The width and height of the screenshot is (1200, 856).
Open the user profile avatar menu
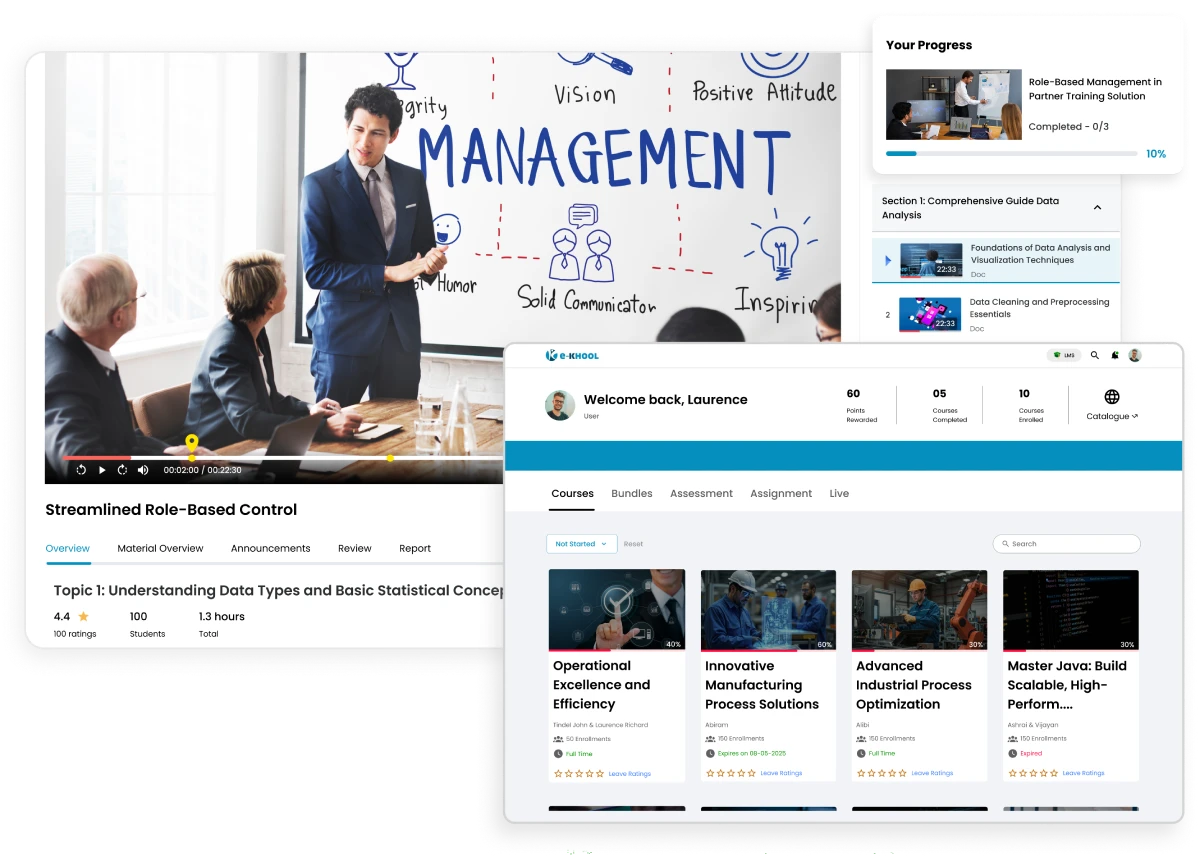(1134, 355)
